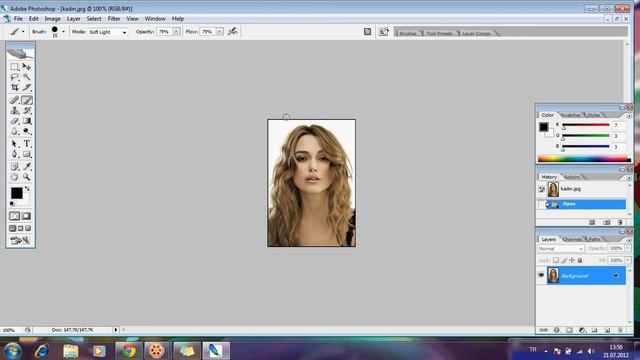Select the Clone Stamp tool
This screenshot has width=640, height=360.
(15, 111)
